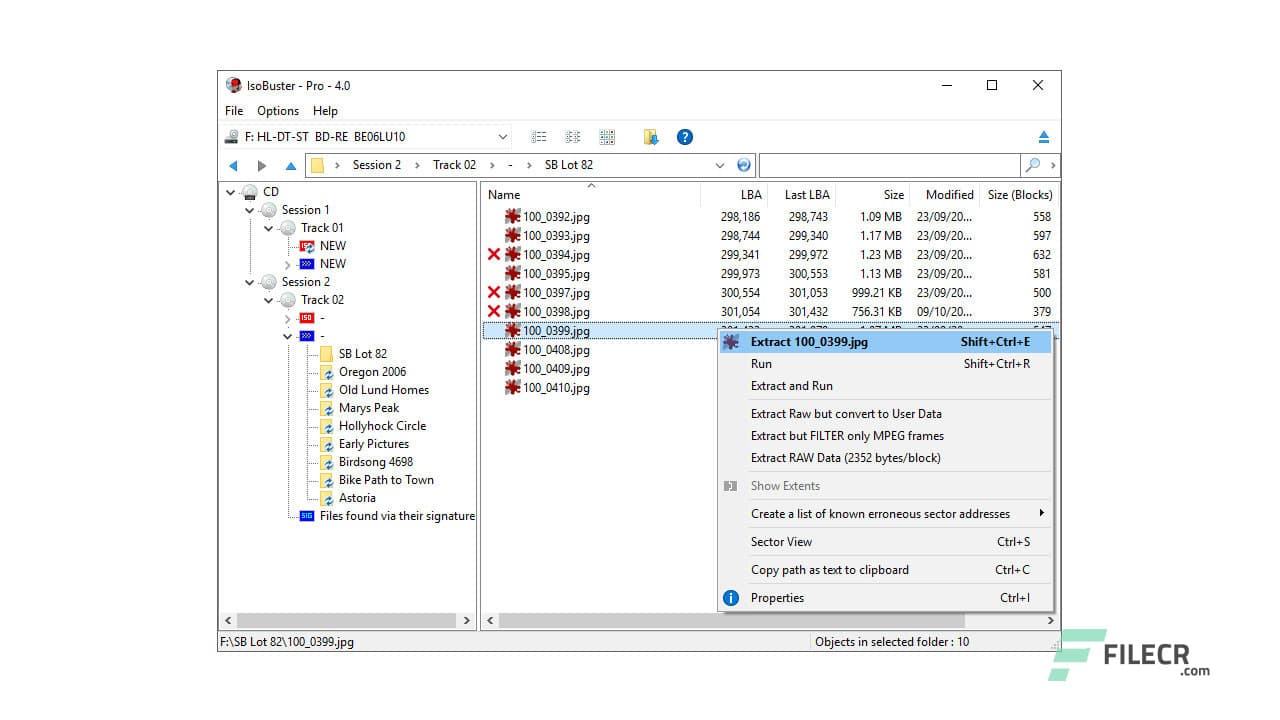Click Extract 100_0399.jpg in the context menu
The height and width of the screenshot is (720, 1280).
click(x=810, y=341)
